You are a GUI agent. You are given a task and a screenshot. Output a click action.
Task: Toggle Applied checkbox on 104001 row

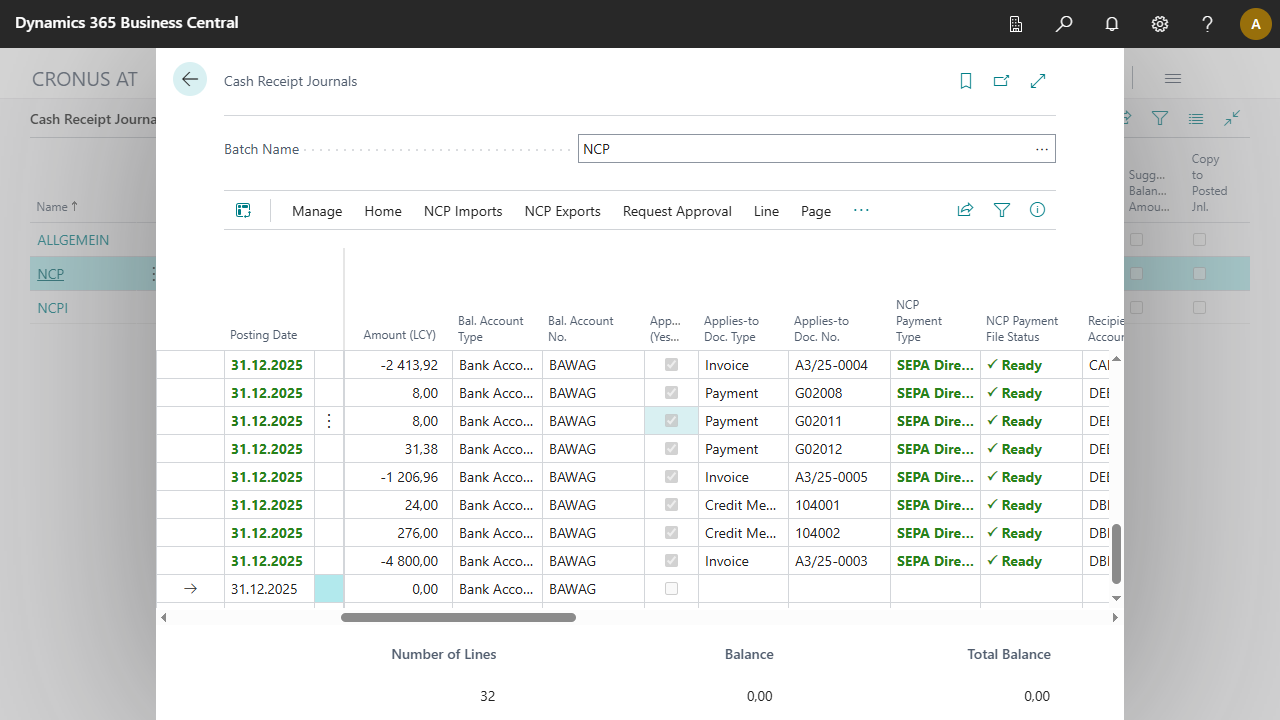tap(671, 505)
